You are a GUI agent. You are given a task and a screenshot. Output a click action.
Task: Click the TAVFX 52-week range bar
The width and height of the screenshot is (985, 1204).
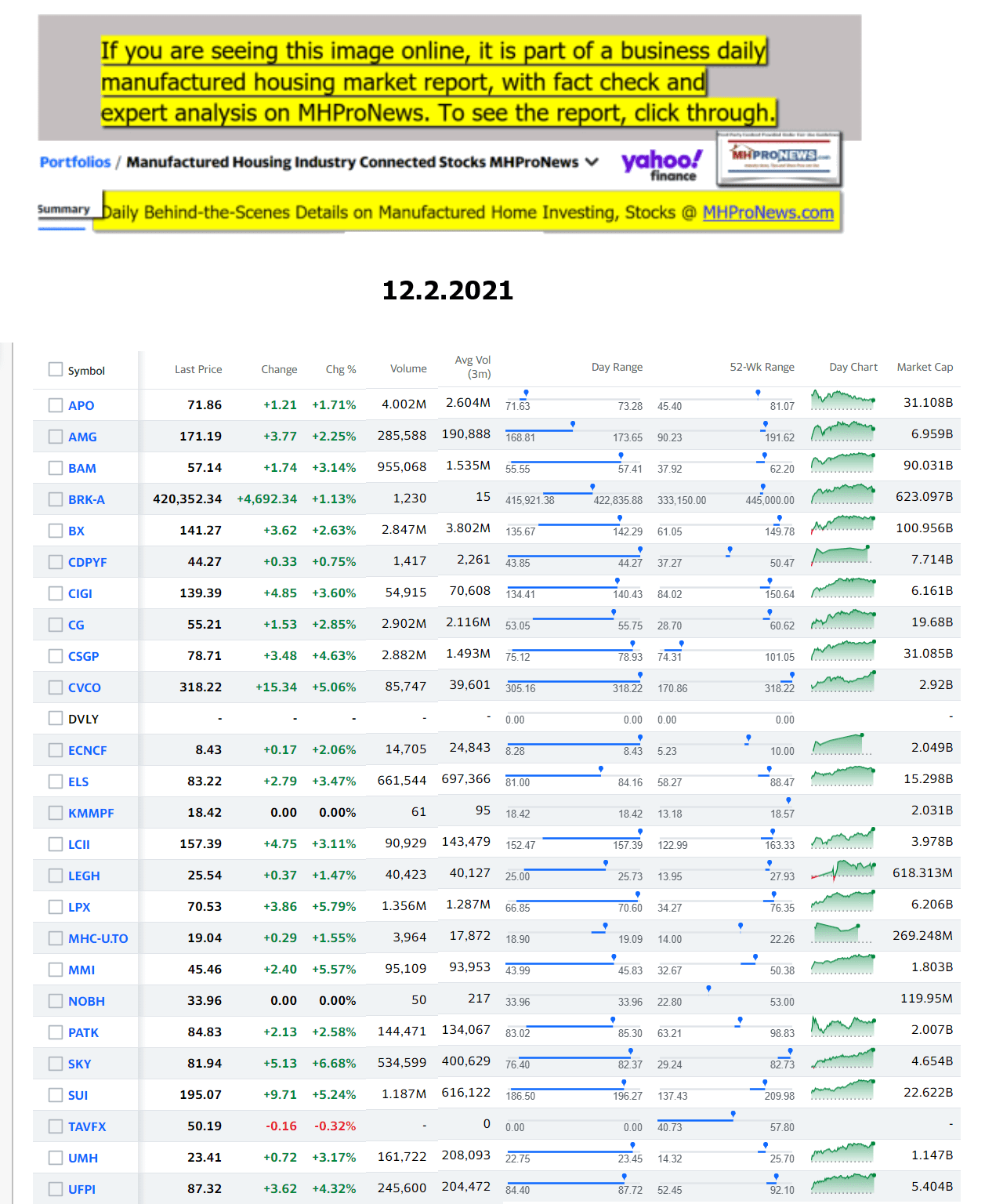726,1120
